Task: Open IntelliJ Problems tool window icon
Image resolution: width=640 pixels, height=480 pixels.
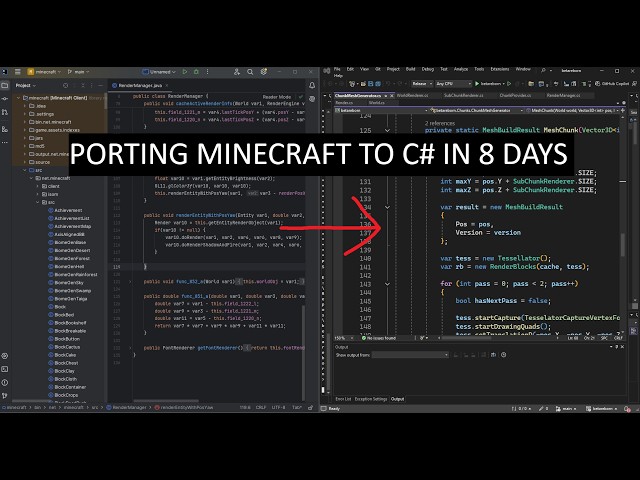Action: (5, 382)
